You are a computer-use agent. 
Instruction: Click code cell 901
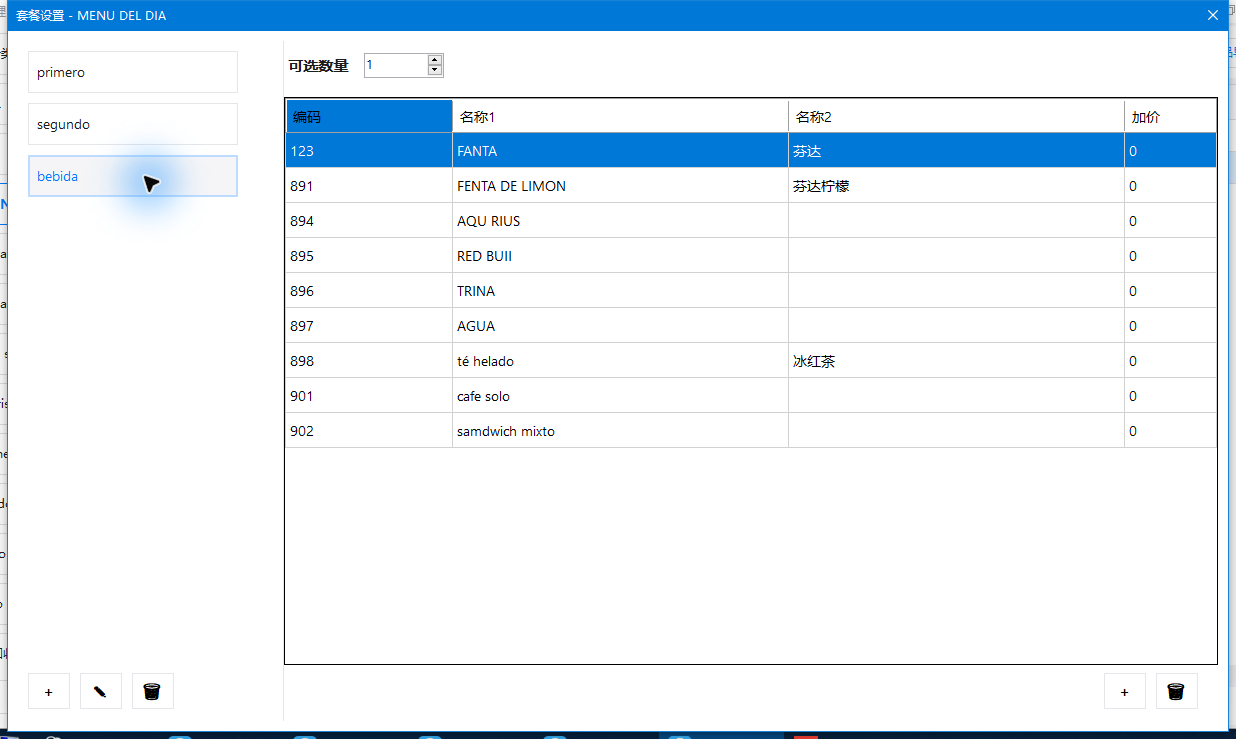point(369,396)
